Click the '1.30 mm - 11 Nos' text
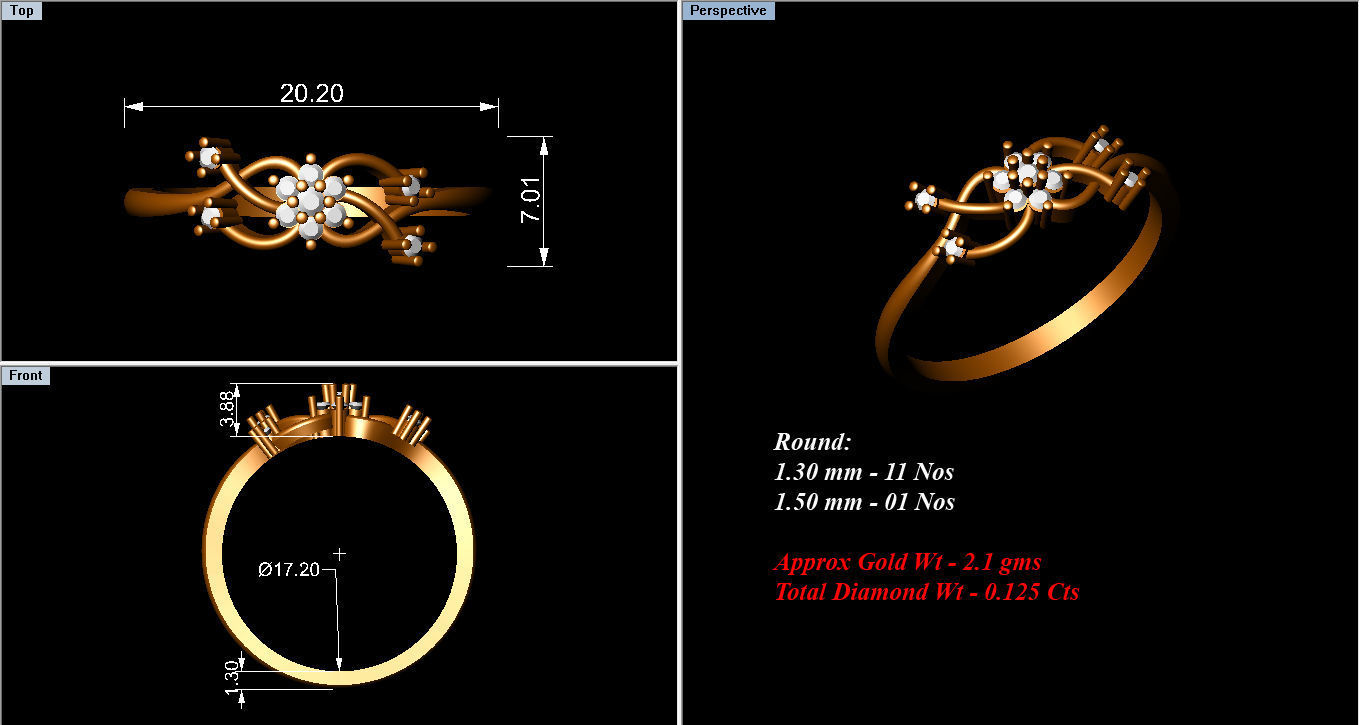The width and height of the screenshot is (1360, 725). point(864,472)
